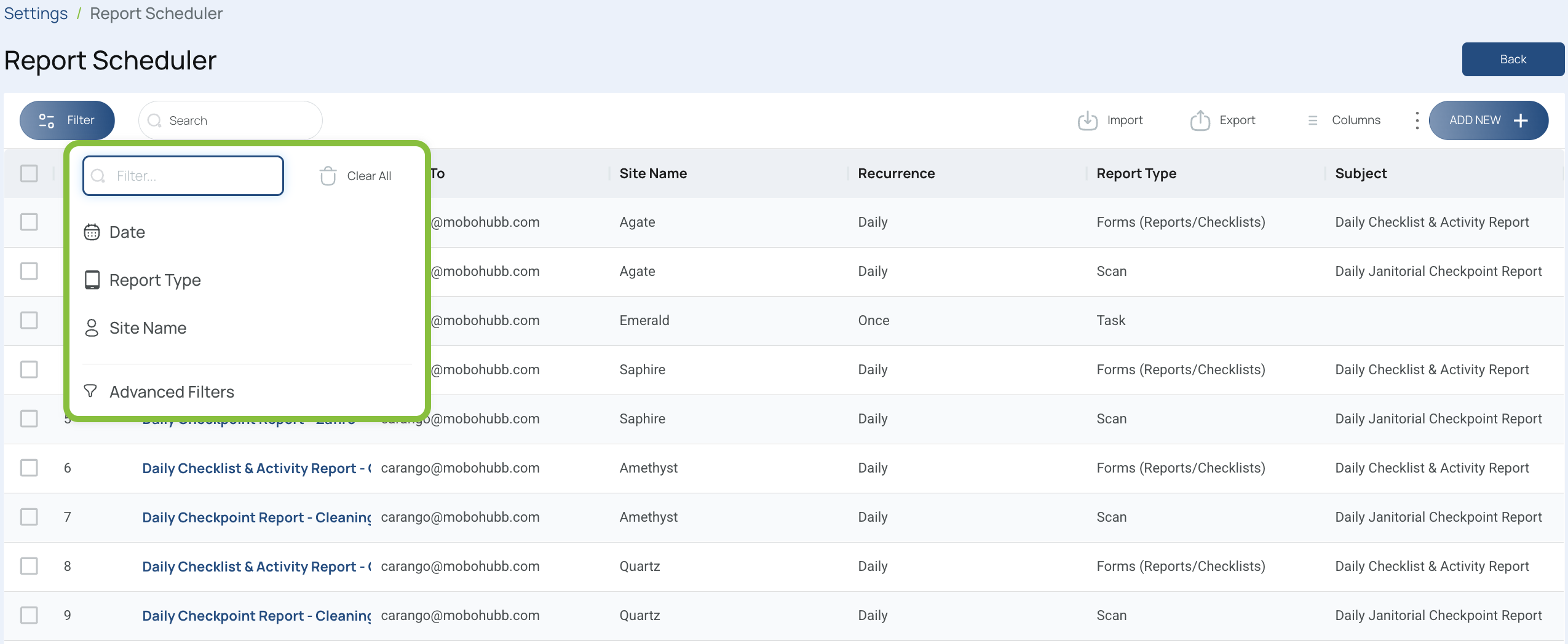Image resolution: width=1568 pixels, height=644 pixels.
Task: Check the first Agate Forms row checkbox
Action: pyautogui.click(x=29, y=222)
